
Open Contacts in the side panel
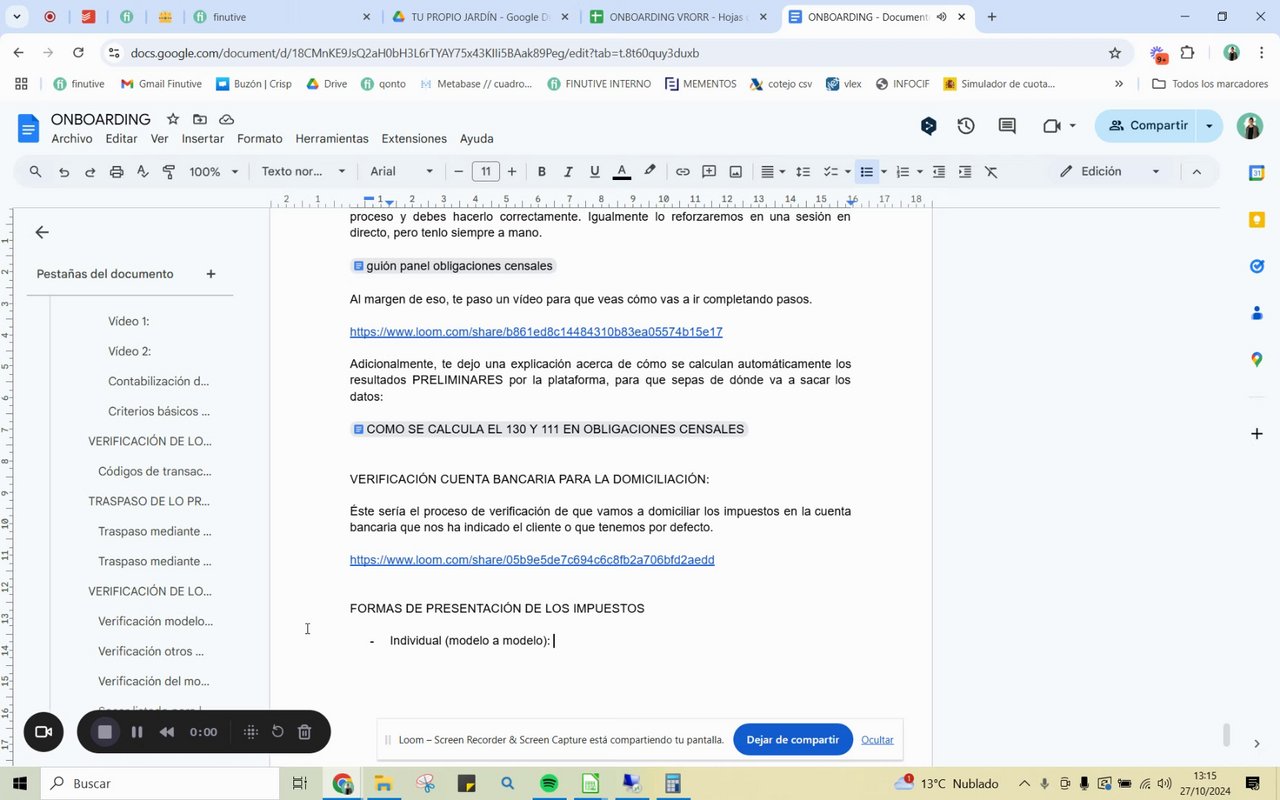pos(1257,313)
